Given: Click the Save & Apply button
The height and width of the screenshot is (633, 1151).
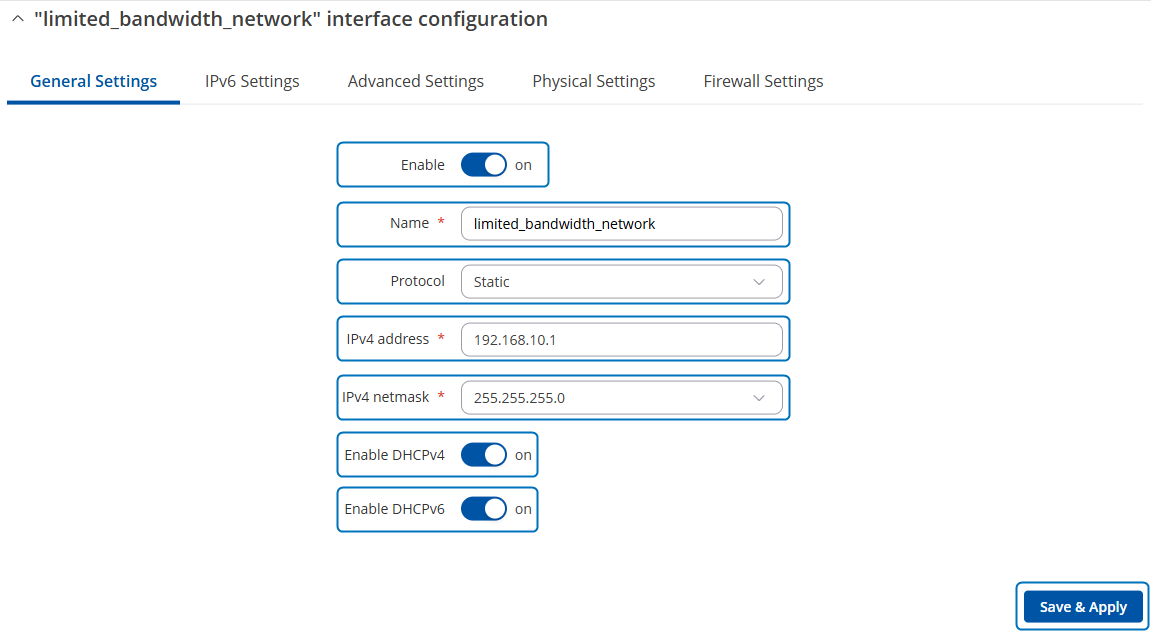Looking at the screenshot, I should (x=1083, y=607).
